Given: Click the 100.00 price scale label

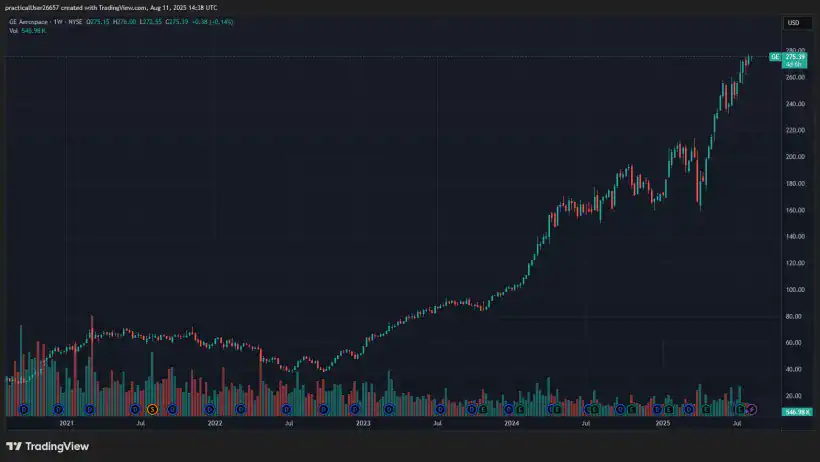Looking at the screenshot, I should point(795,290).
